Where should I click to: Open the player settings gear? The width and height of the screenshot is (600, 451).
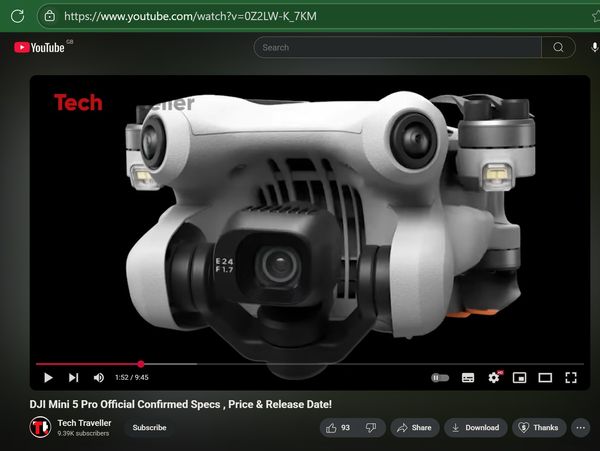point(494,378)
